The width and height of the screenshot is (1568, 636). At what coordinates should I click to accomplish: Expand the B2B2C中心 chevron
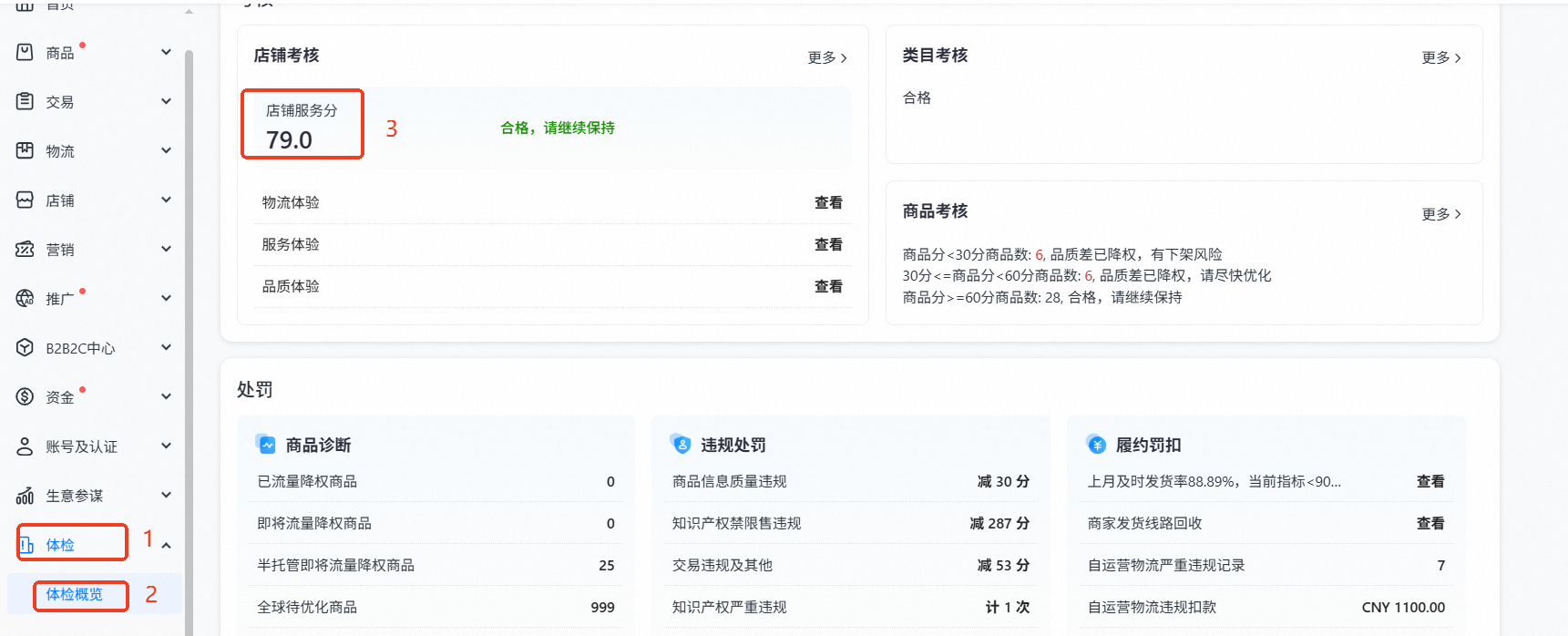[166, 347]
